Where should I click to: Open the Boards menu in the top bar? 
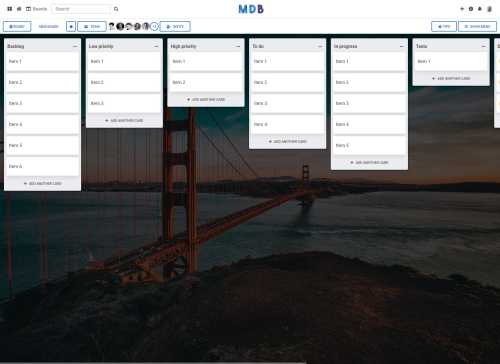pos(37,9)
